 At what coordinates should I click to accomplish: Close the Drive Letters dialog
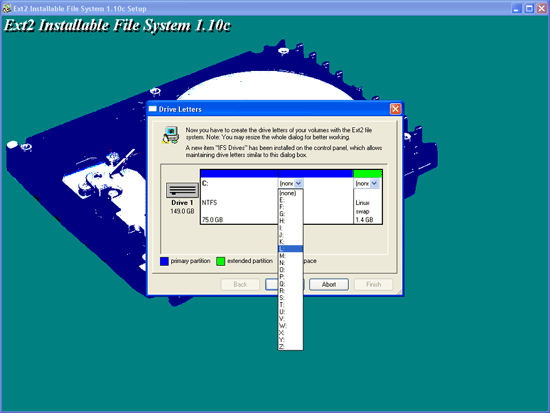tap(395, 109)
